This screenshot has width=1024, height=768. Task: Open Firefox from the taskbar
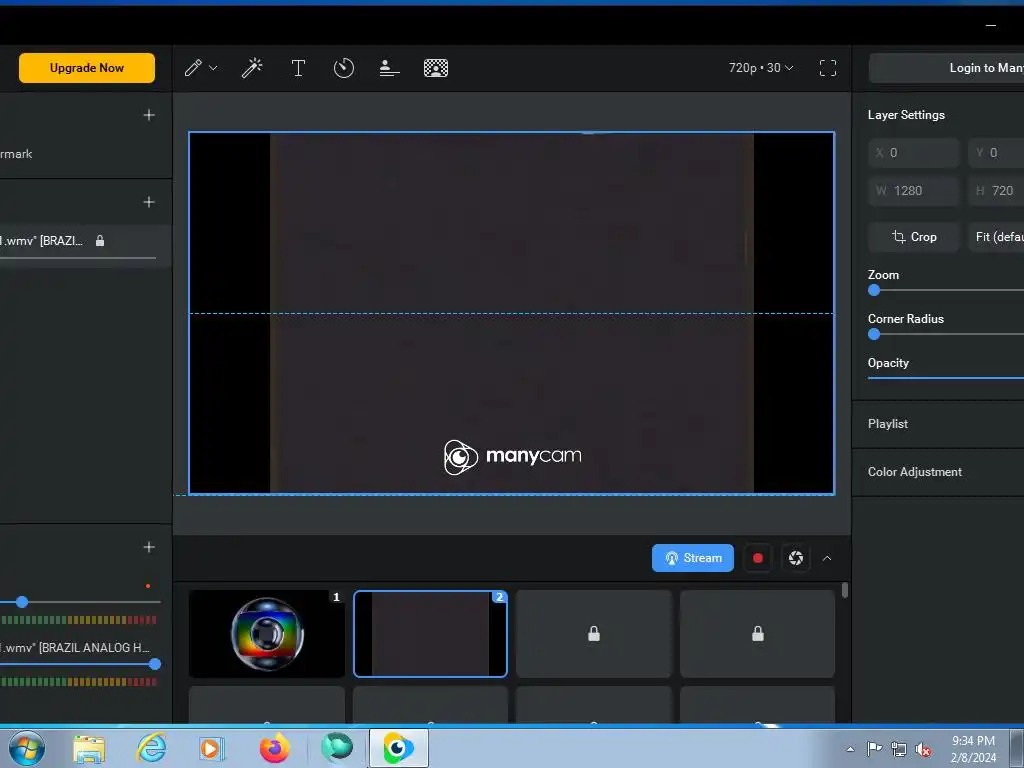tap(274, 748)
